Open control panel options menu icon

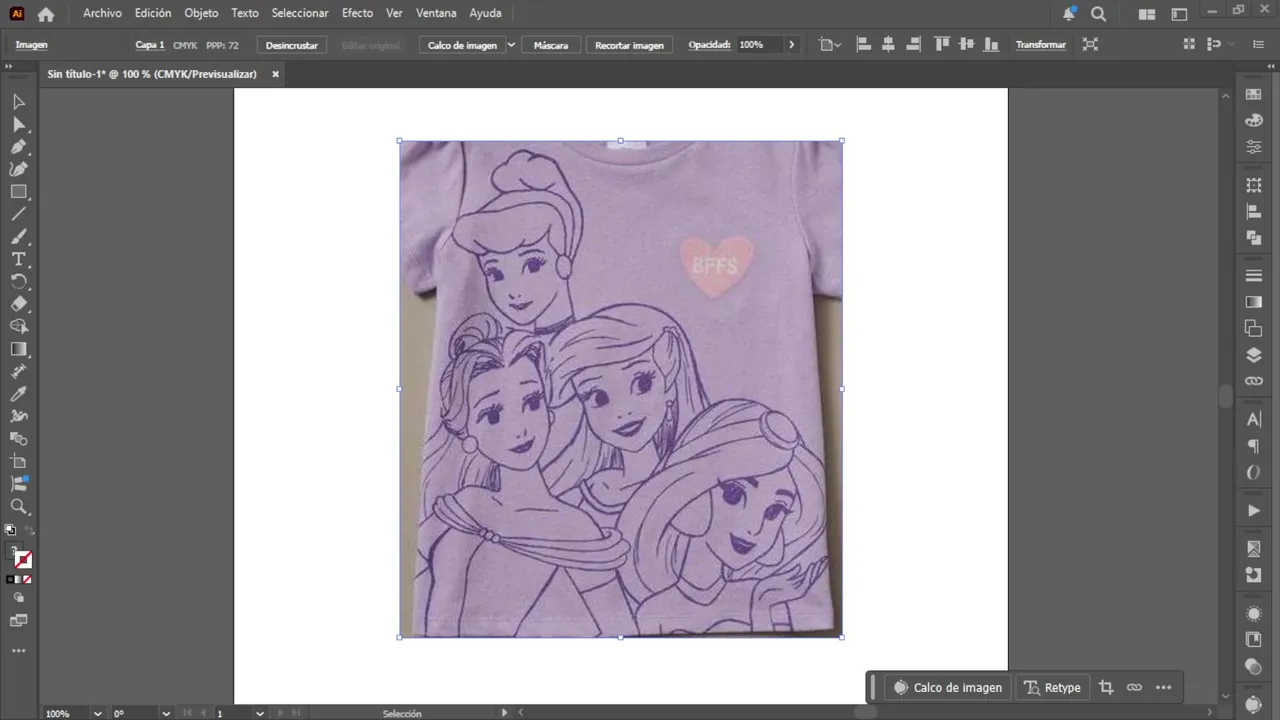coord(1260,45)
